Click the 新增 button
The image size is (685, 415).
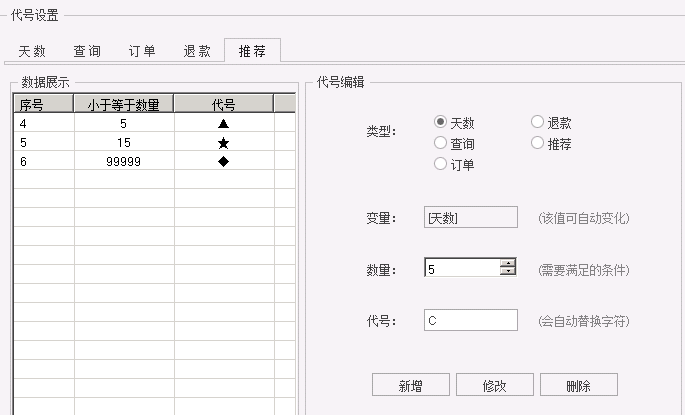[x=411, y=385]
